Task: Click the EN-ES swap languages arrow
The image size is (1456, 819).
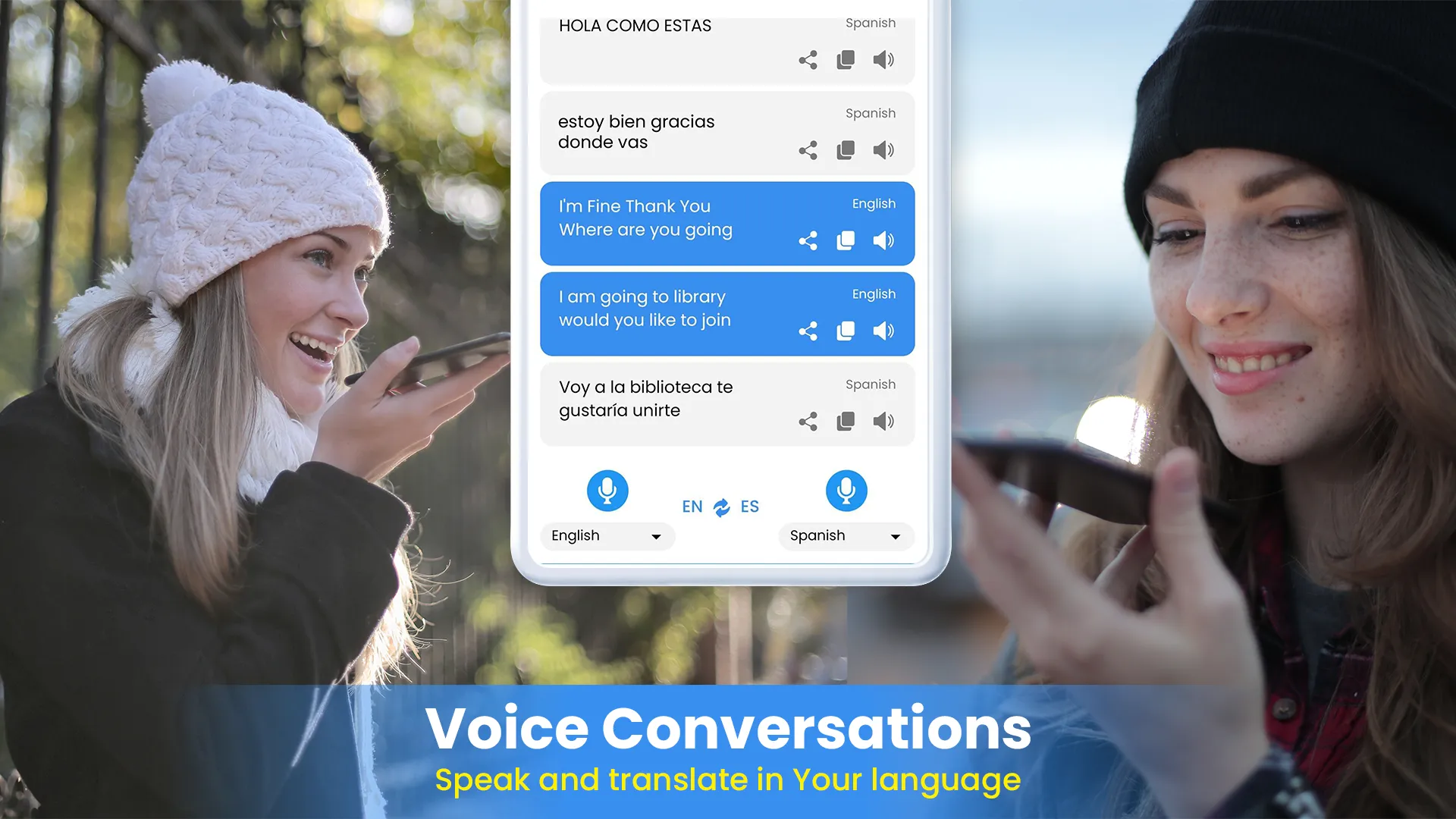Action: click(x=722, y=506)
